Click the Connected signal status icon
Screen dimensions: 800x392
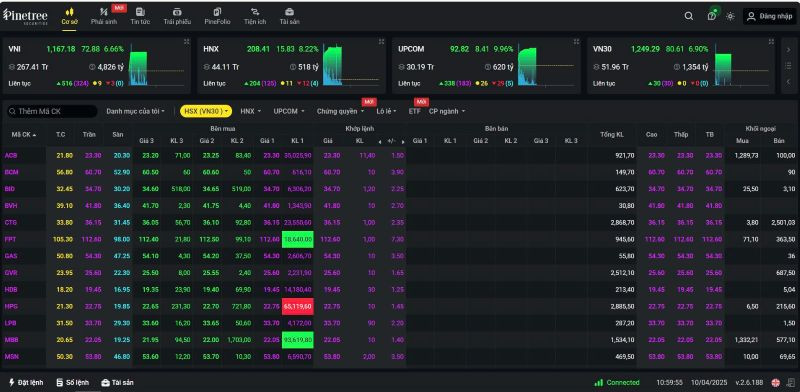tap(598, 382)
